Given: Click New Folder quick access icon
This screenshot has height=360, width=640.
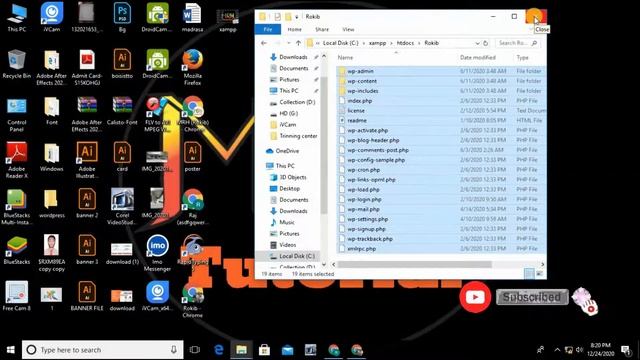Looking at the screenshot, I should point(288,17).
